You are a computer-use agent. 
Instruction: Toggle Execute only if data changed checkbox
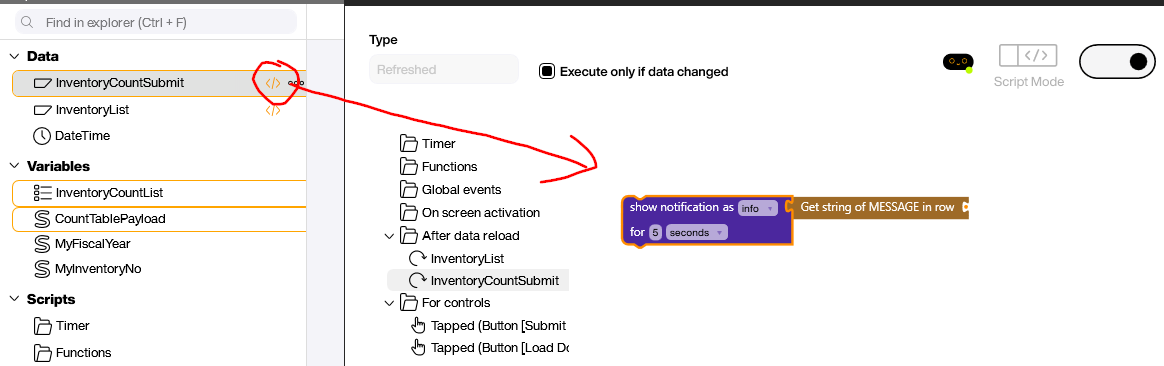point(547,71)
